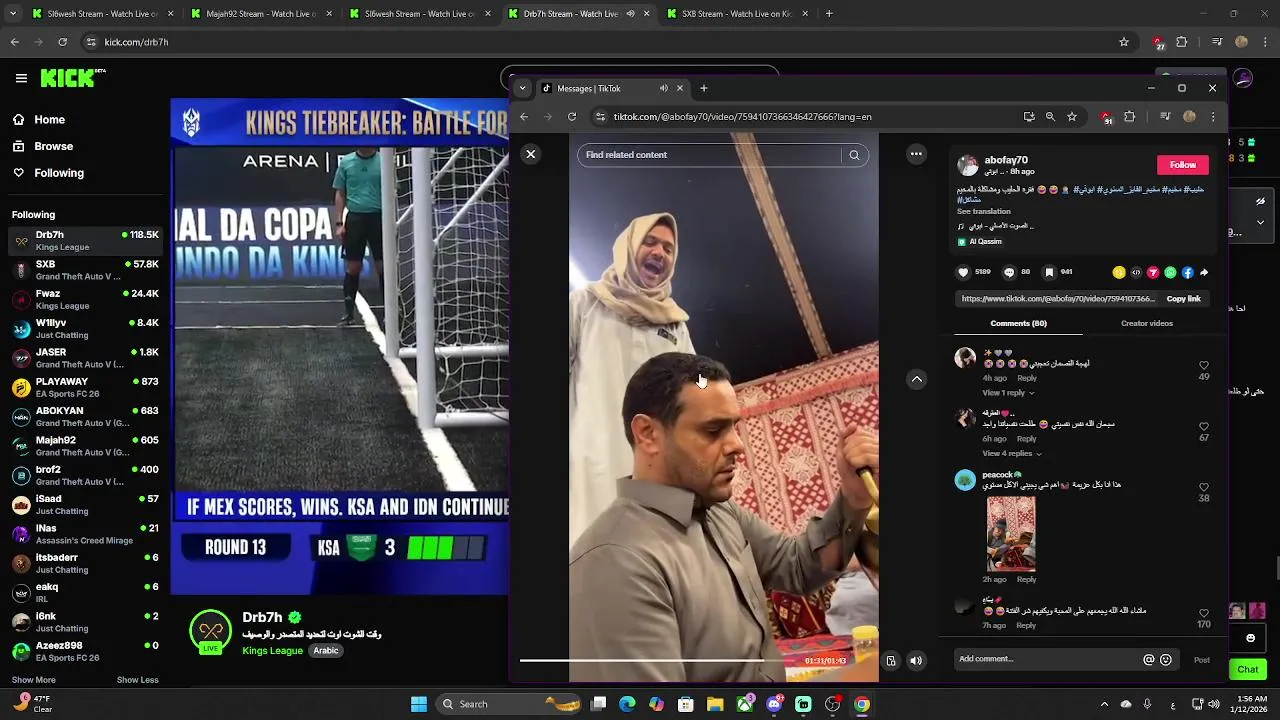Open extensions puzzle icon in TikTok window
The image size is (1280, 720).
click(x=1130, y=117)
